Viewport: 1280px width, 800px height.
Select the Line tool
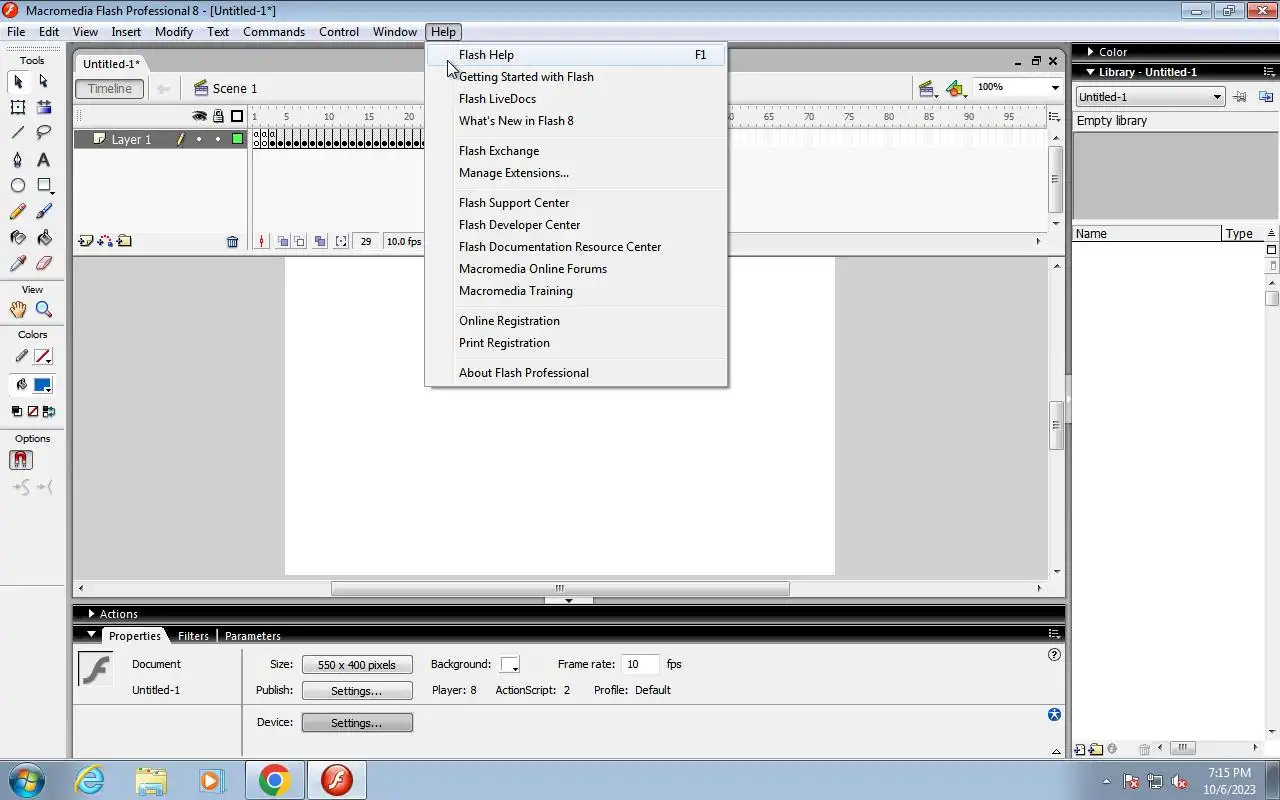coord(18,133)
